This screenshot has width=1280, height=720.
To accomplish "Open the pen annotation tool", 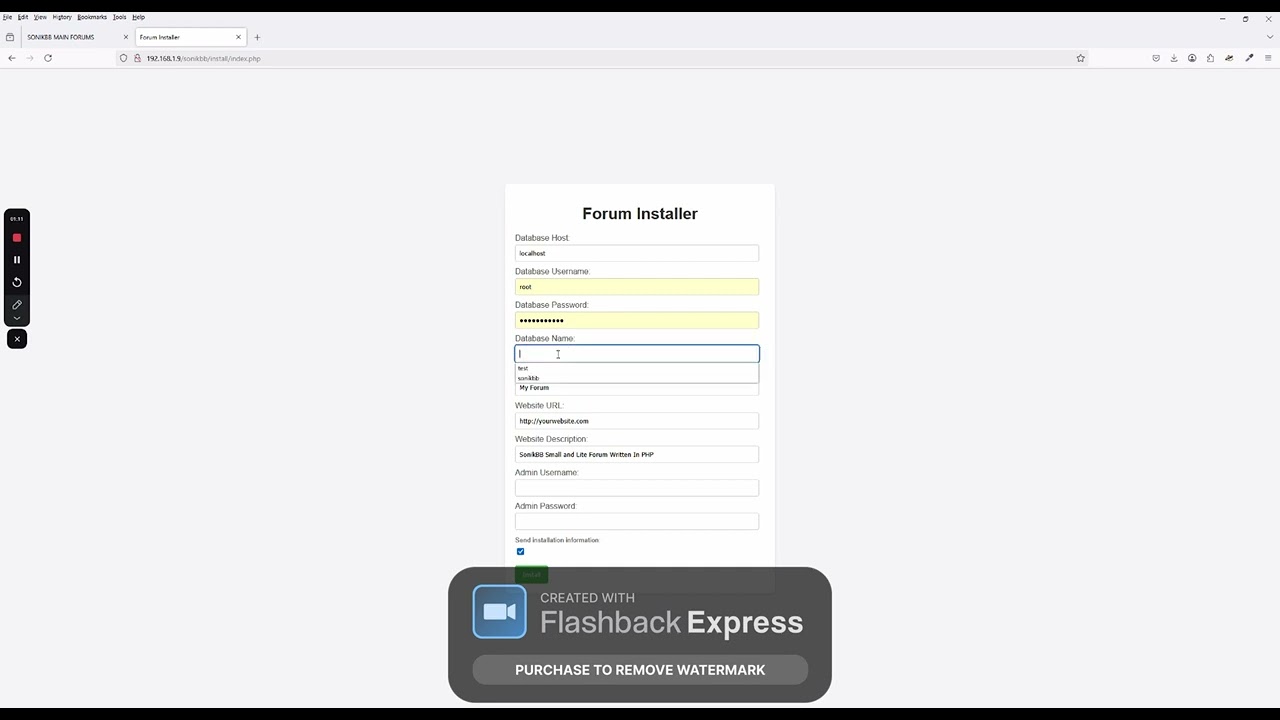I will tap(17, 304).
